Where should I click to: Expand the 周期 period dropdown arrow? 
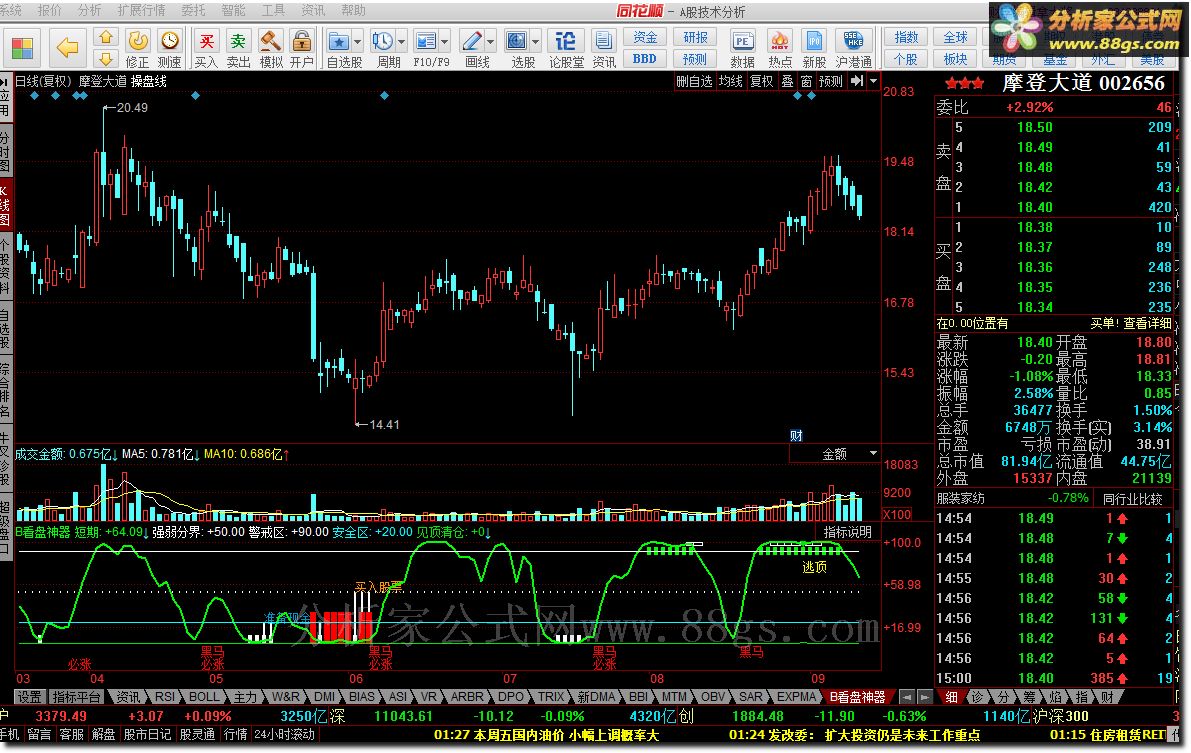point(402,41)
